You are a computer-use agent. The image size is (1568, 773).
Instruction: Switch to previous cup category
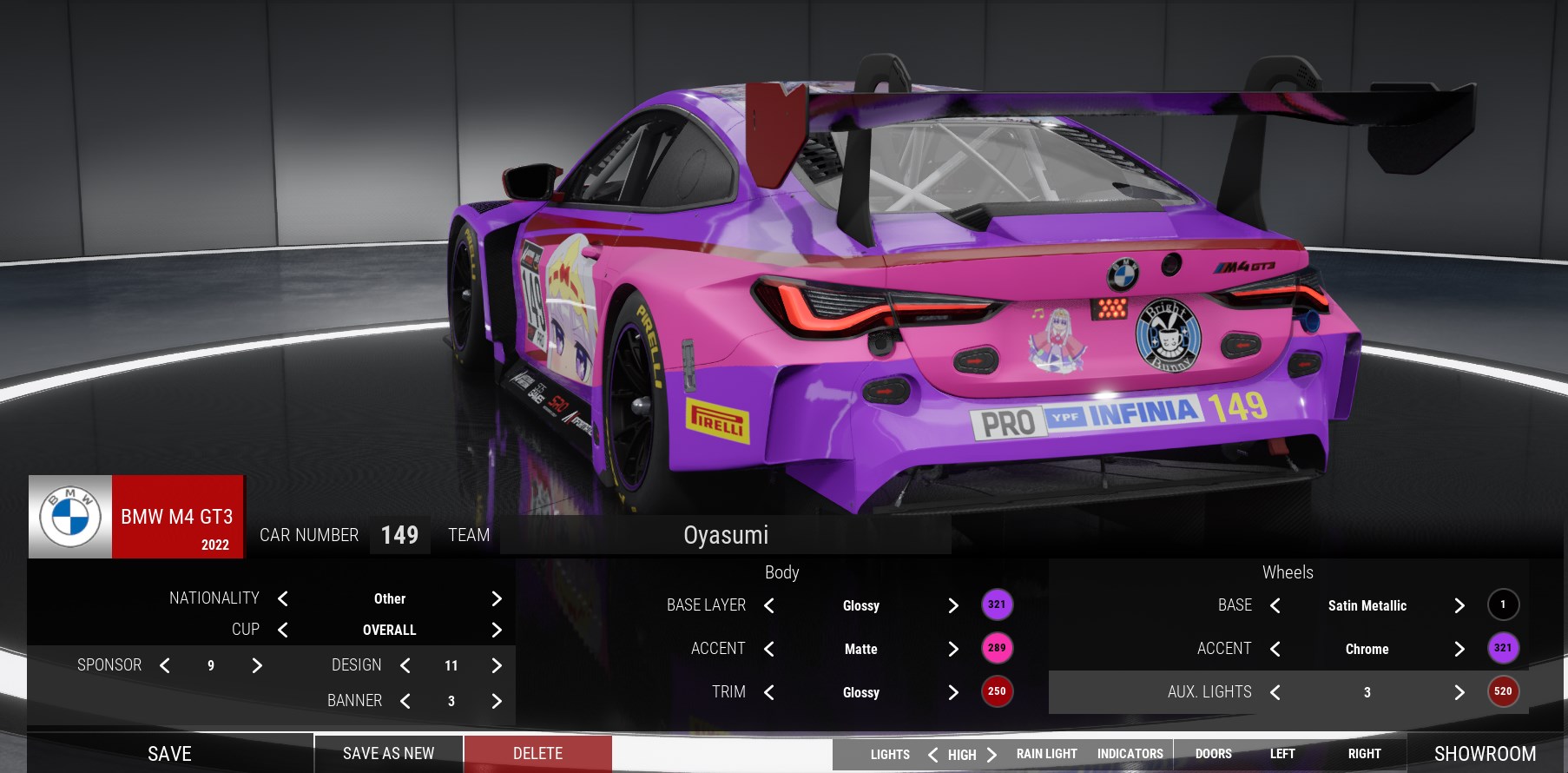pyautogui.click(x=282, y=630)
